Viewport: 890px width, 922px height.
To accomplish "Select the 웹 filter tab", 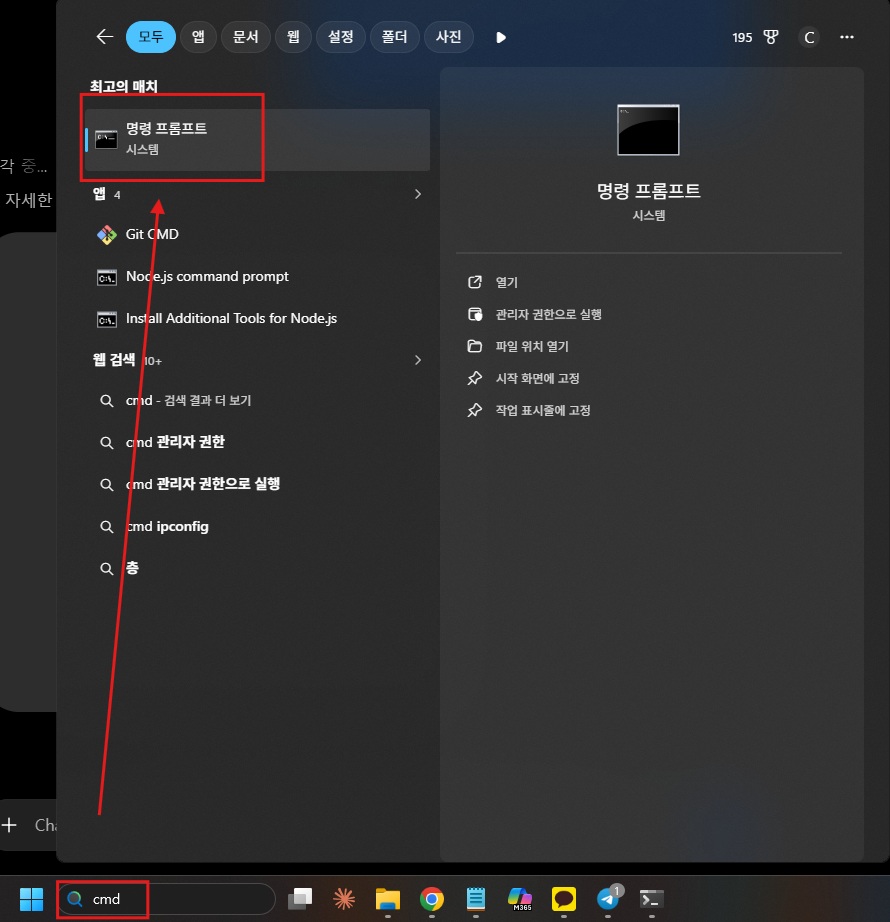I will coord(293,37).
